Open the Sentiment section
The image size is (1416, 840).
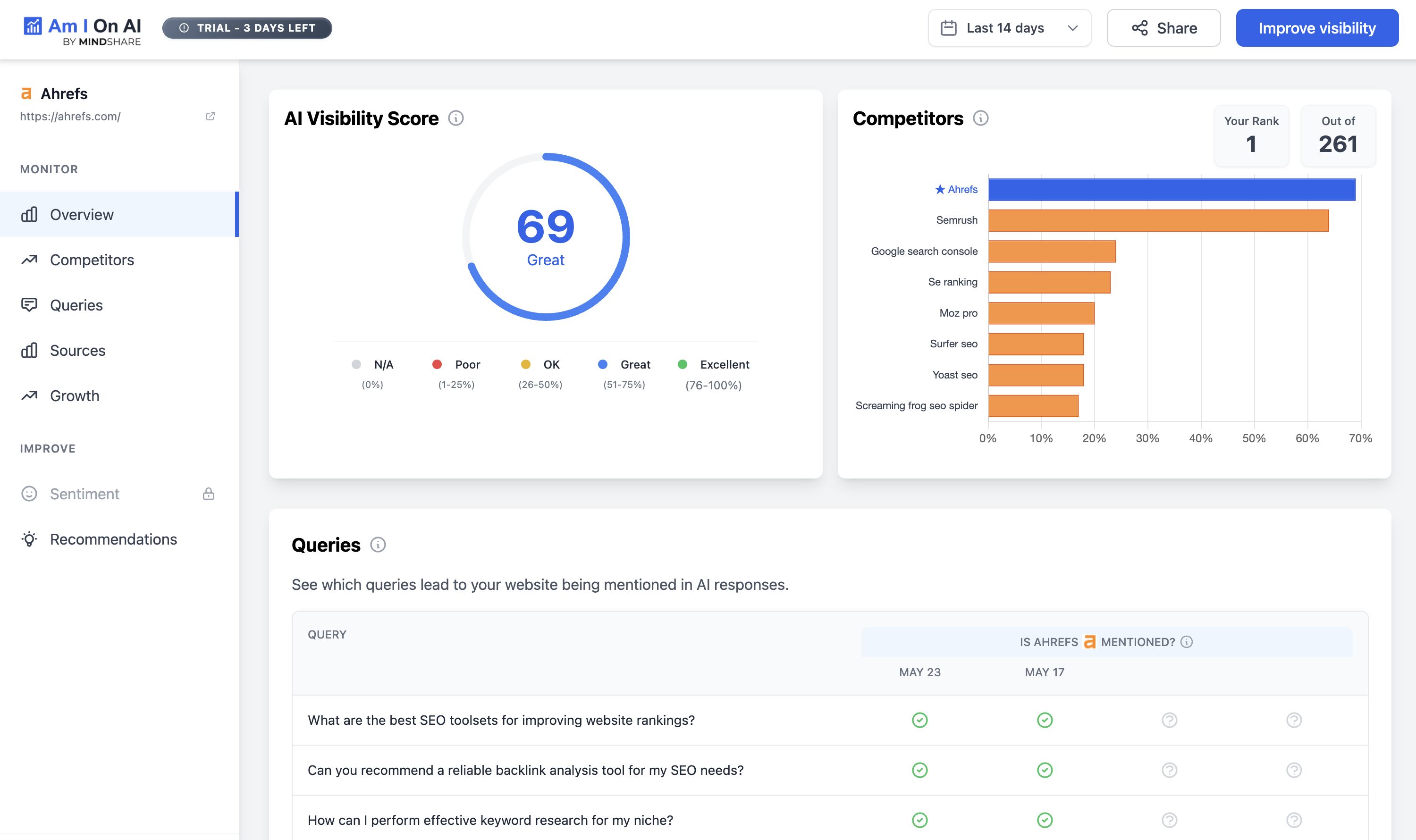(84, 494)
